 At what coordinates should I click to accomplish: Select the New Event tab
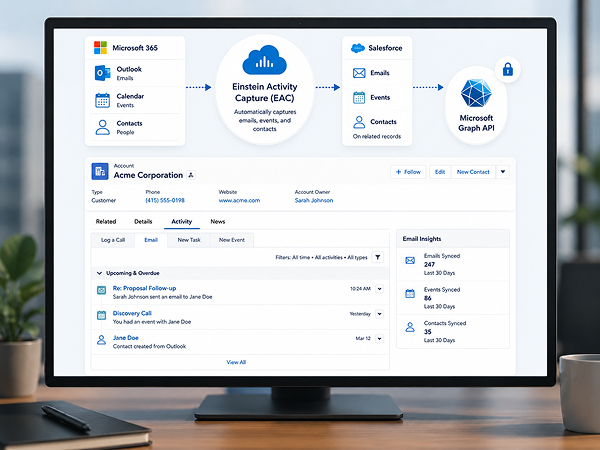[x=232, y=240]
